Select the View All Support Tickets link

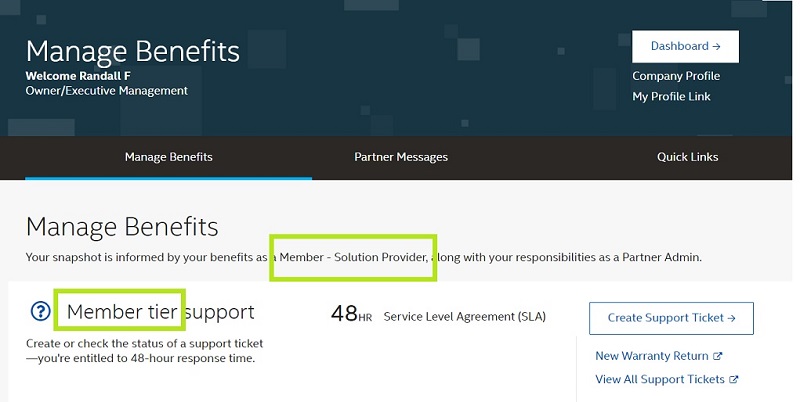pos(660,380)
